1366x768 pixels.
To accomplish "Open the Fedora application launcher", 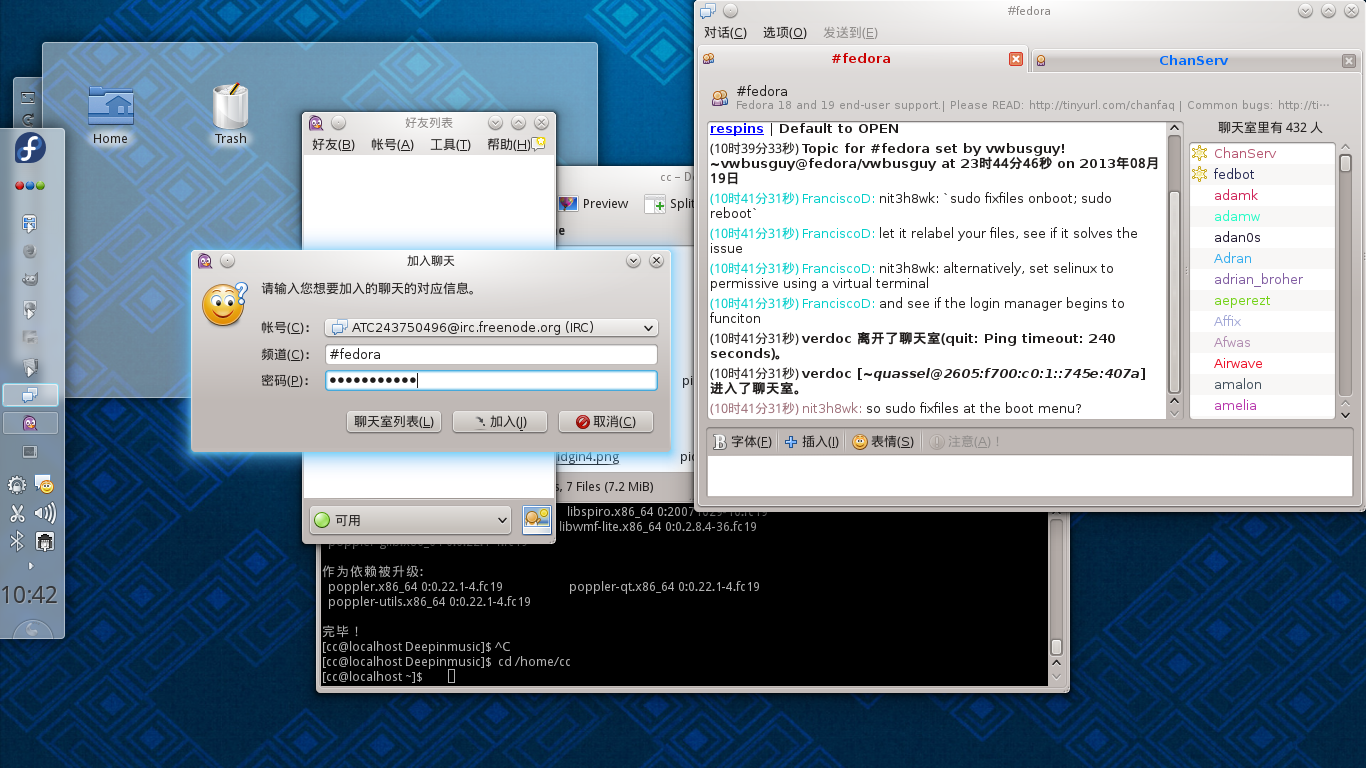I will tap(30, 149).
